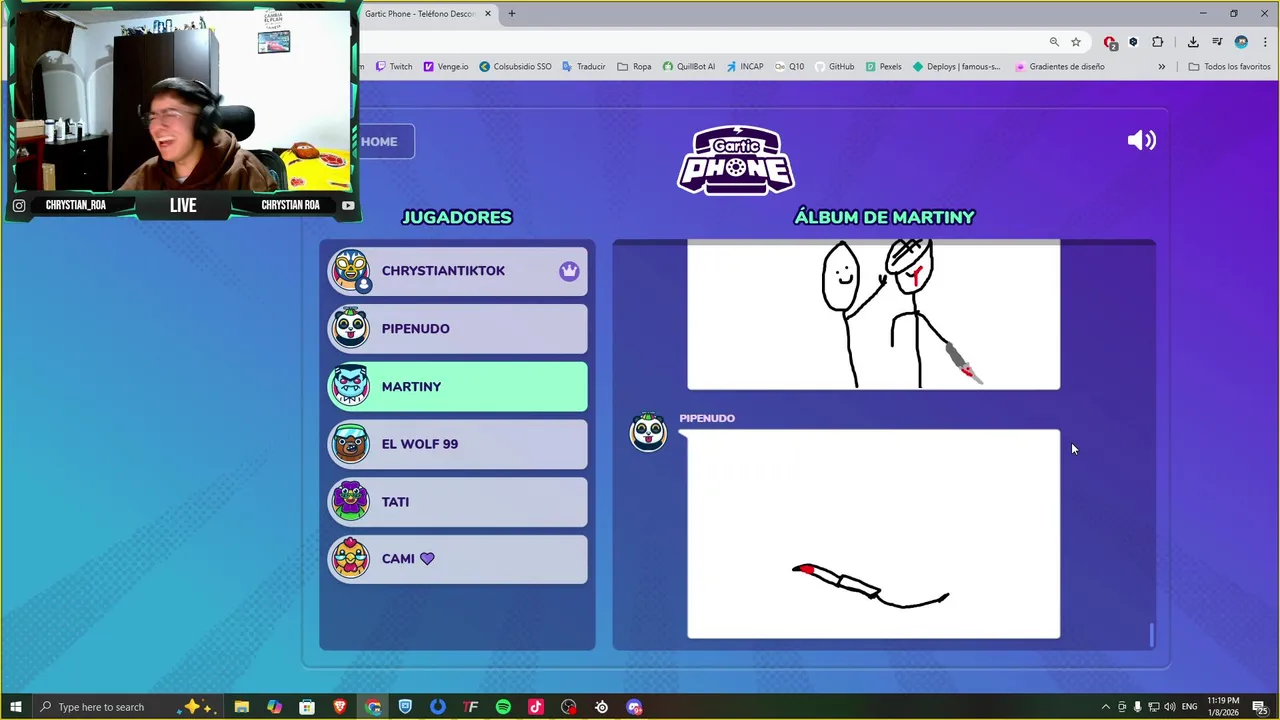
Task: Open a new browser tab
Action: coord(511,14)
